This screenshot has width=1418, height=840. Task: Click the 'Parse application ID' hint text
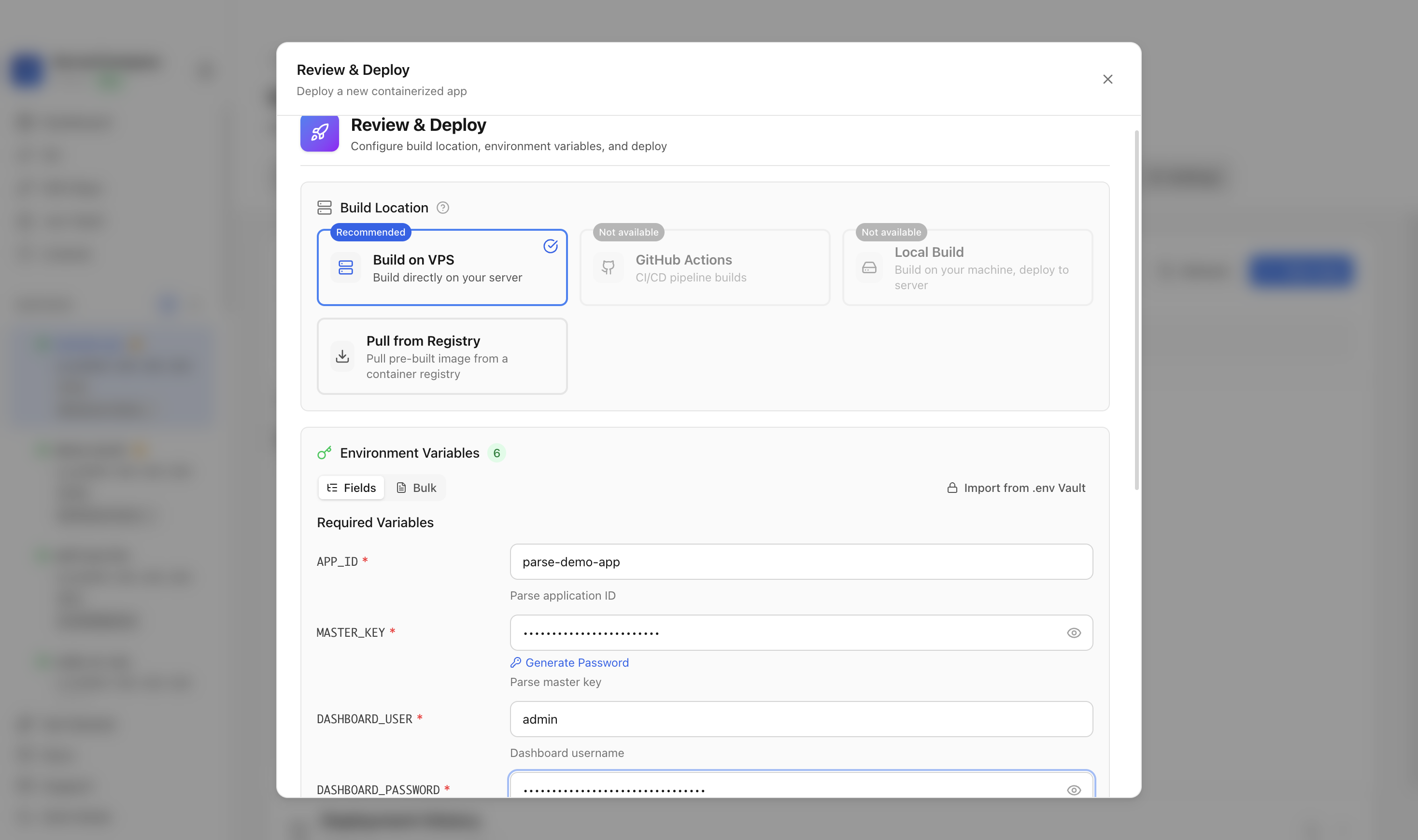click(x=563, y=595)
